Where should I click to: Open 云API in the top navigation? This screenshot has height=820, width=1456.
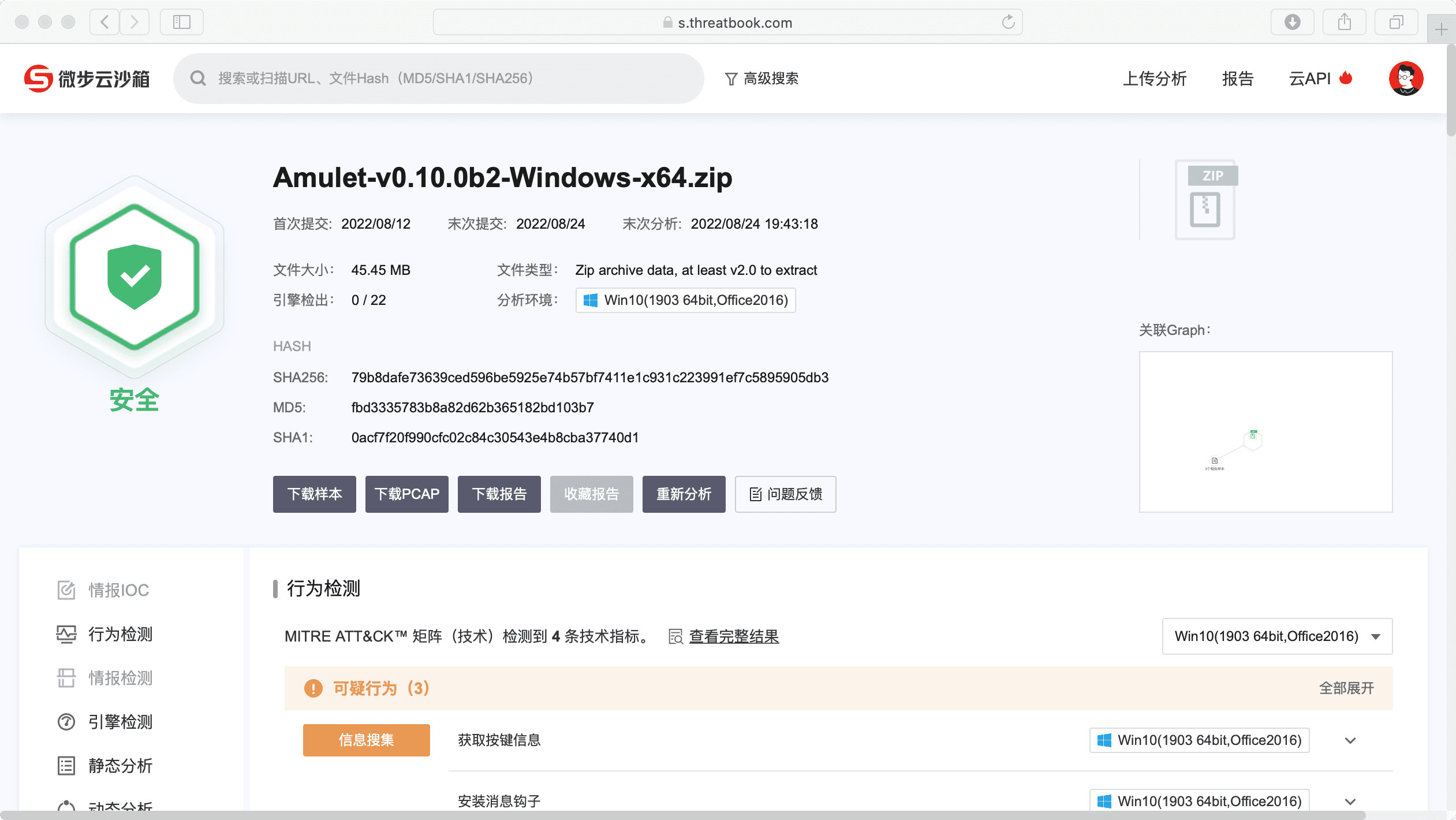click(1310, 79)
